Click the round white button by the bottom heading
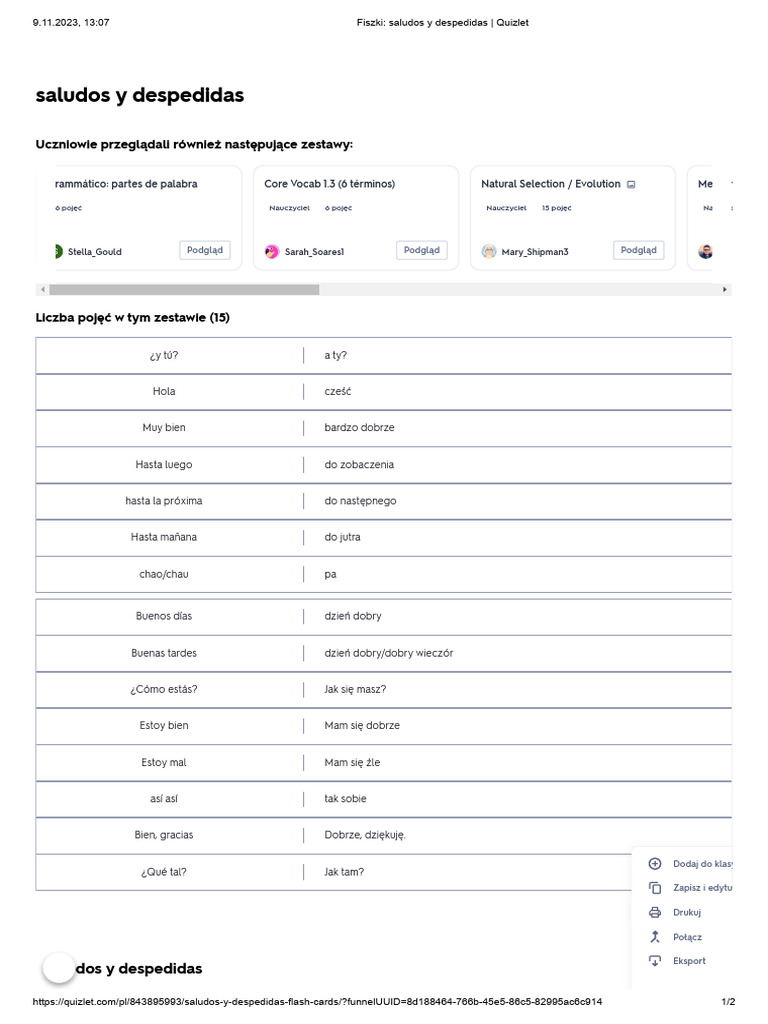 click(x=59, y=968)
